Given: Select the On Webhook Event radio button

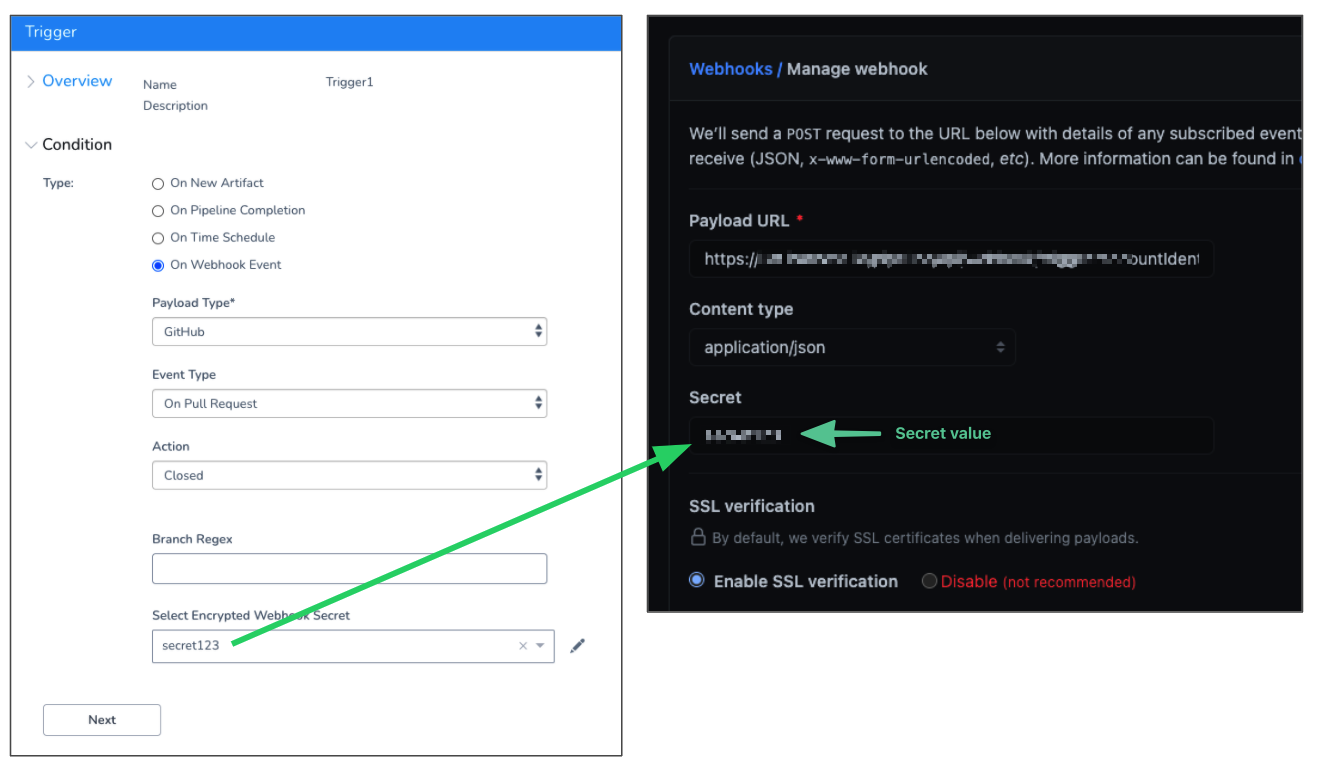Looking at the screenshot, I should coord(158,265).
